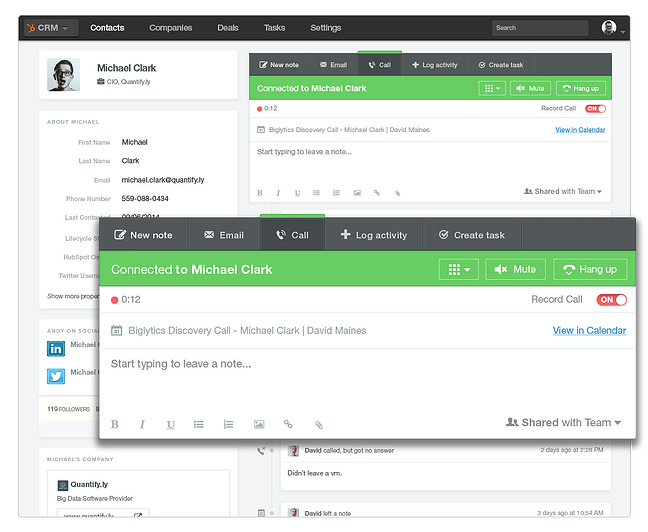Turn off Record Call switch in enlarged panel
This screenshot has width=648, height=532.
pos(611,299)
